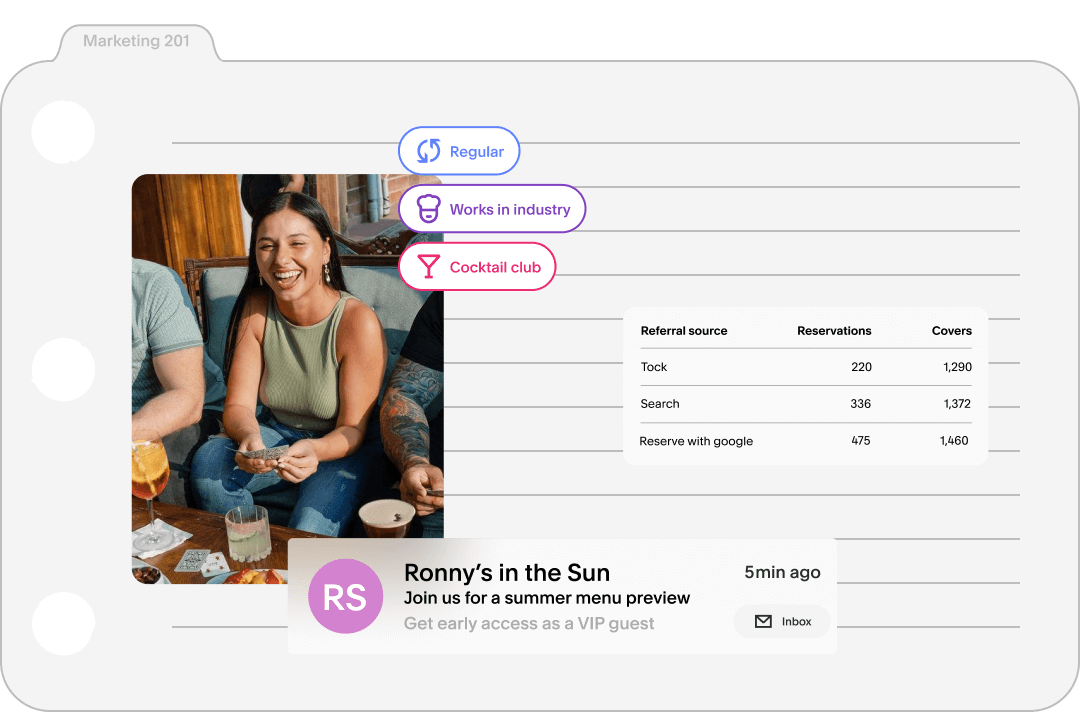Click the circular arrows icon on Regular tag
The width and height of the screenshot is (1080, 712).
tap(429, 151)
